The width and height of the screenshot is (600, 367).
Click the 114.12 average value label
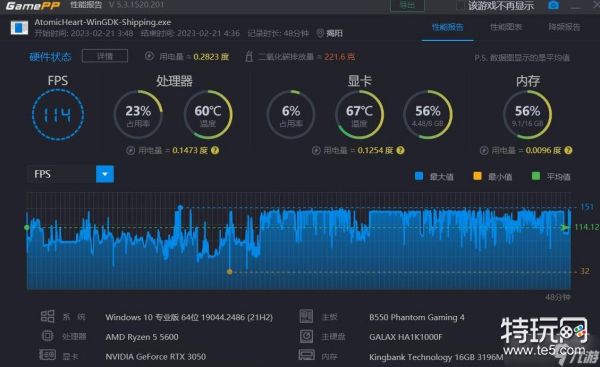(x=587, y=227)
